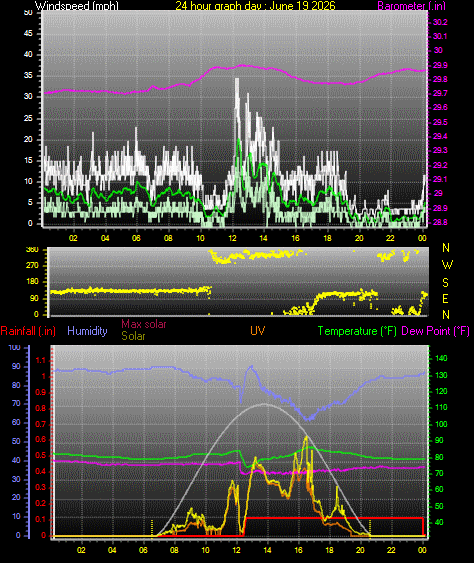The image size is (474, 563).
Task: Click the Temperature (°F) legend label
Action: tap(357, 331)
